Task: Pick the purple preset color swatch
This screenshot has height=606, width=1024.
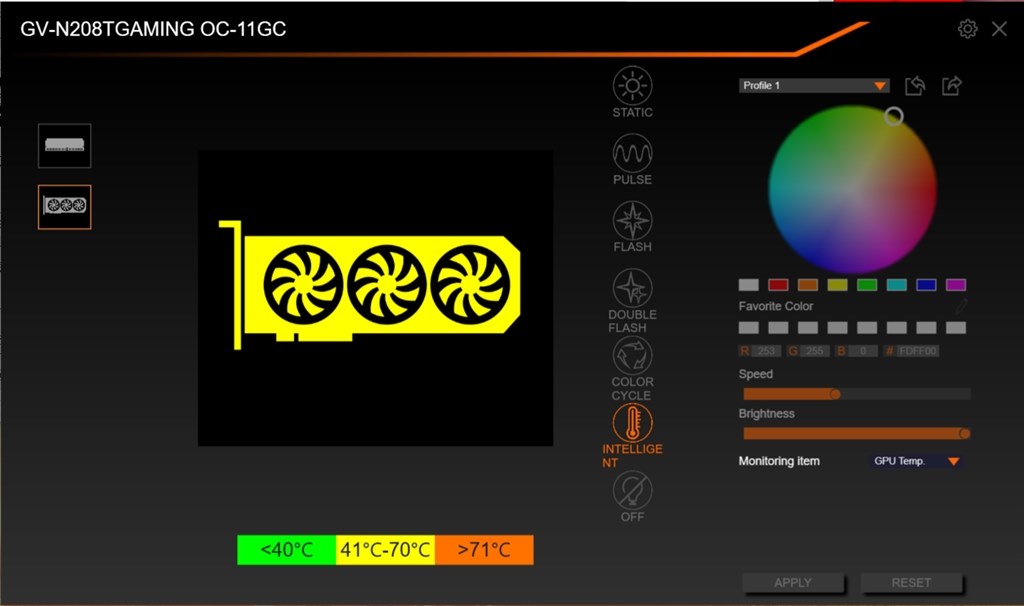Action: 955,285
